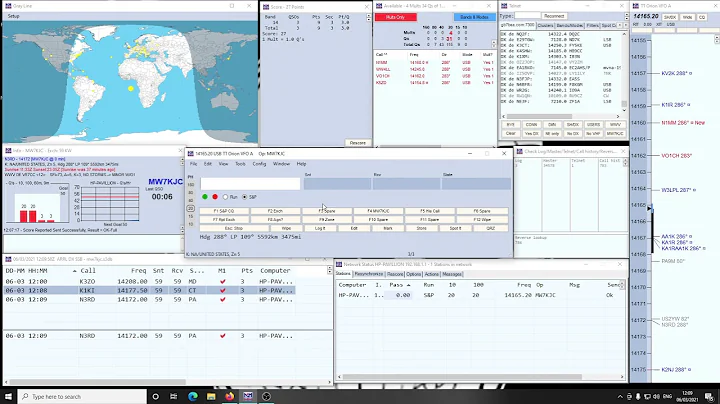Click Telnet text scroll down arrow
Image resolution: width=720 pixels, height=404 pixels.
[624, 110]
